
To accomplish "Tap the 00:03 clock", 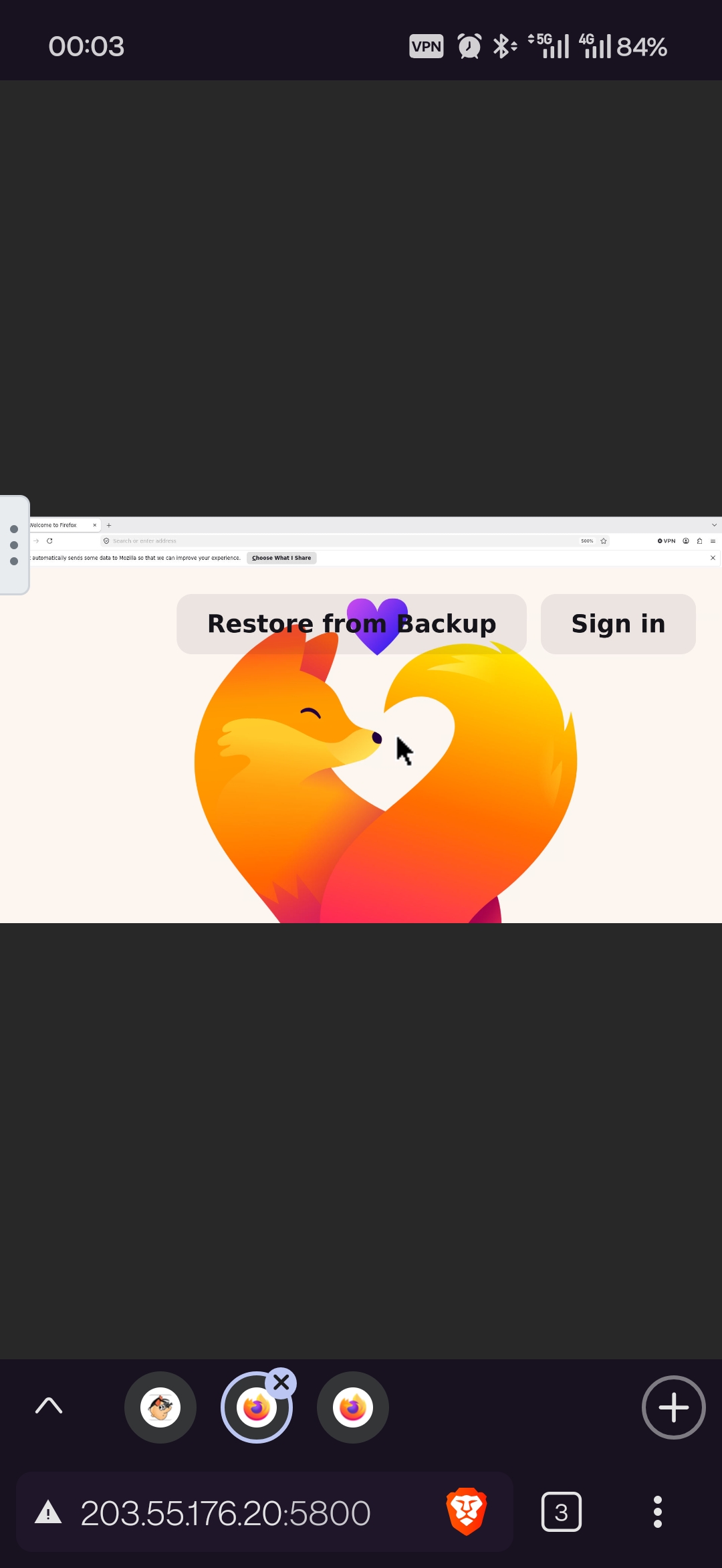I will (x=86, y=46).
